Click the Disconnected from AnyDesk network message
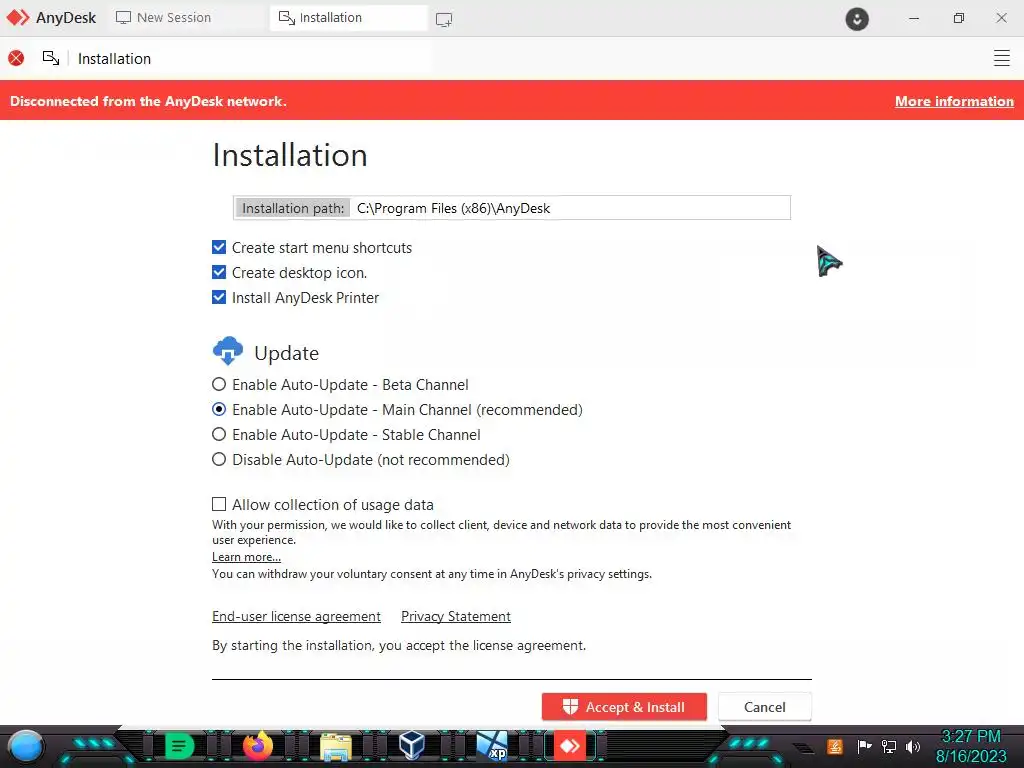The width and height of the screenshot is (1024, 768). point(148,101)
